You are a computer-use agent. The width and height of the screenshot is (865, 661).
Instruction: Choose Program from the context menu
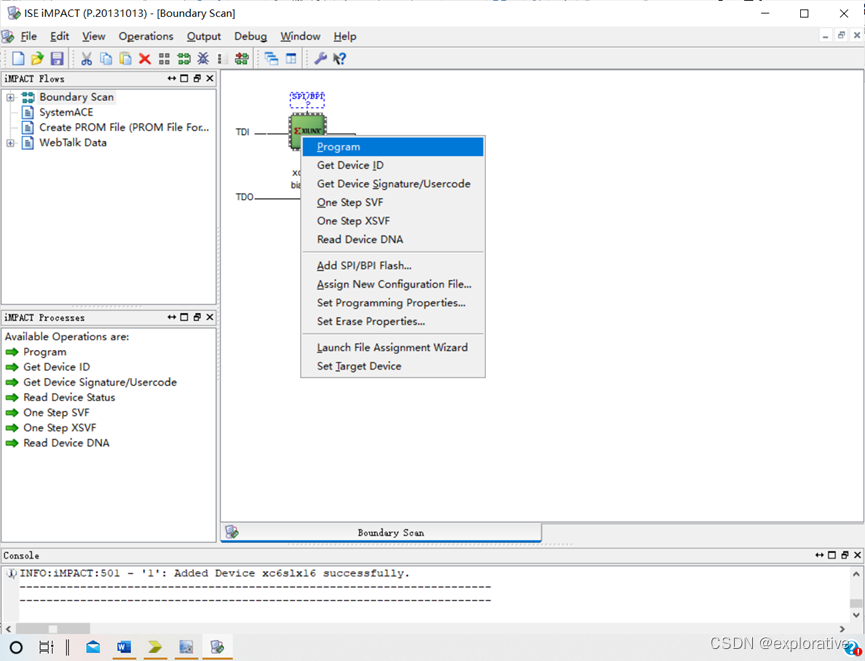pyautogui.click(x=393, y=147)
